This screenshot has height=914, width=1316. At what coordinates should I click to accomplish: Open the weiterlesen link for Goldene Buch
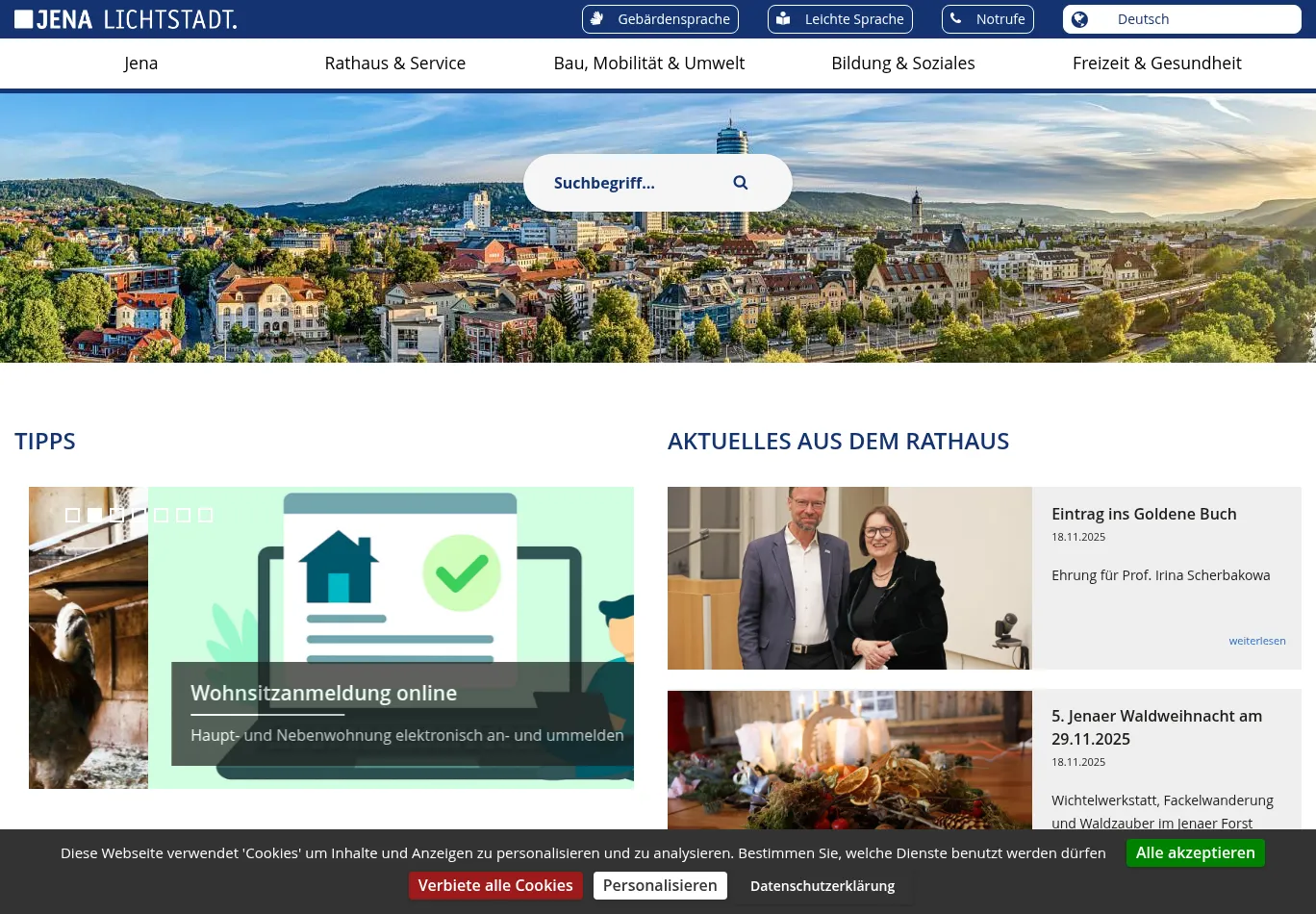pos(1256,641)
